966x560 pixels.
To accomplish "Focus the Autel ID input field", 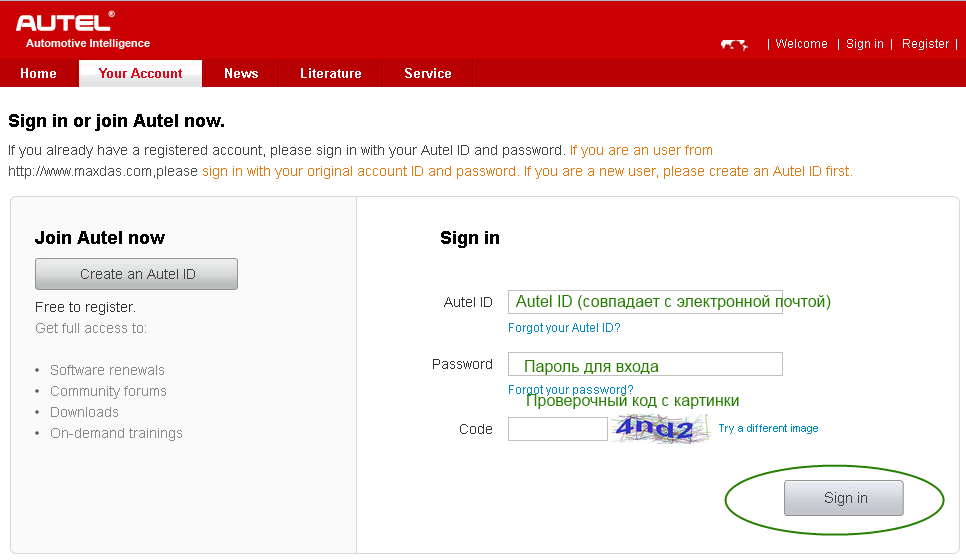I will point(645,302).
